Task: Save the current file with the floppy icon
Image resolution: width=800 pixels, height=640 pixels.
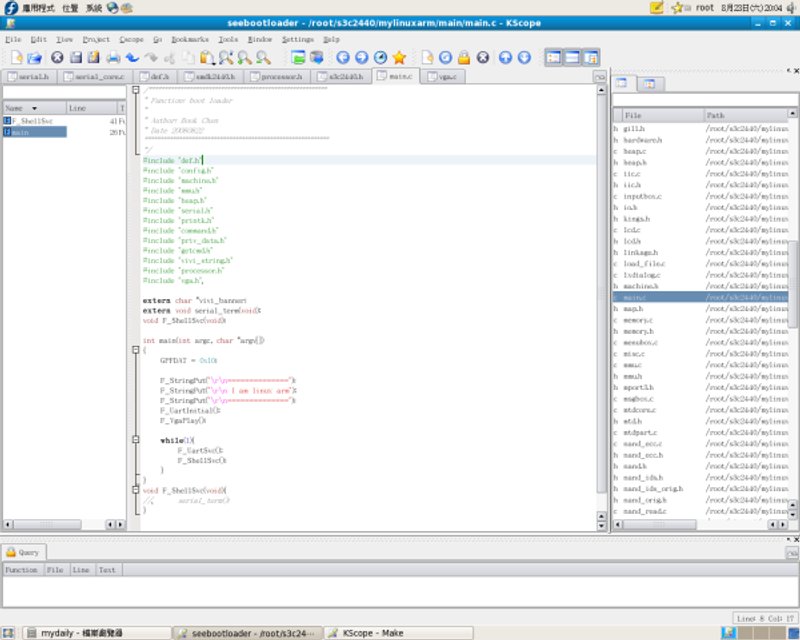Action: [x=76, y=58]
